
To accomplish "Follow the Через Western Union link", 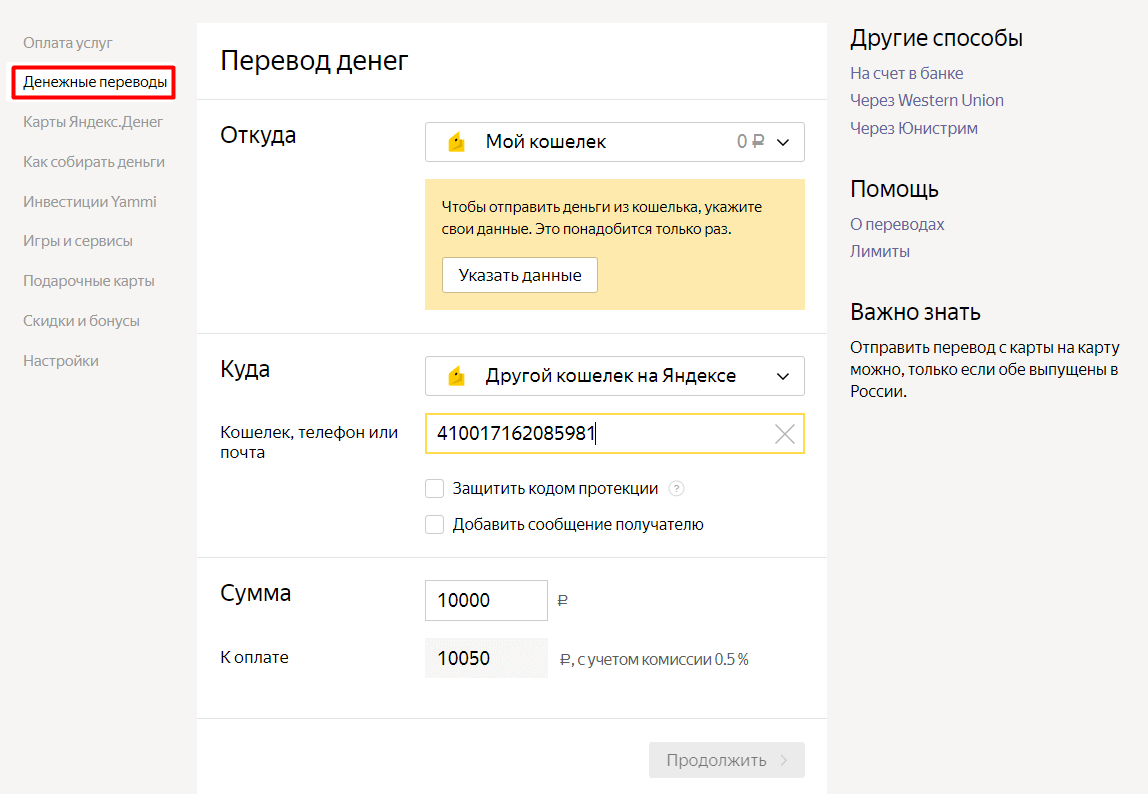I will [927, 100].
